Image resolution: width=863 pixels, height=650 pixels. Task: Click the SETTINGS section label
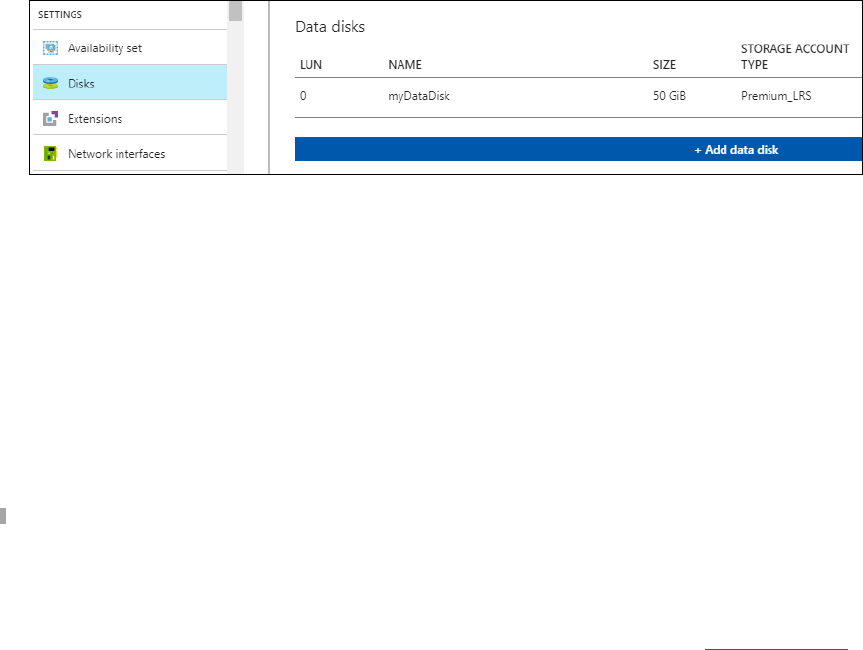click(60, 14)
